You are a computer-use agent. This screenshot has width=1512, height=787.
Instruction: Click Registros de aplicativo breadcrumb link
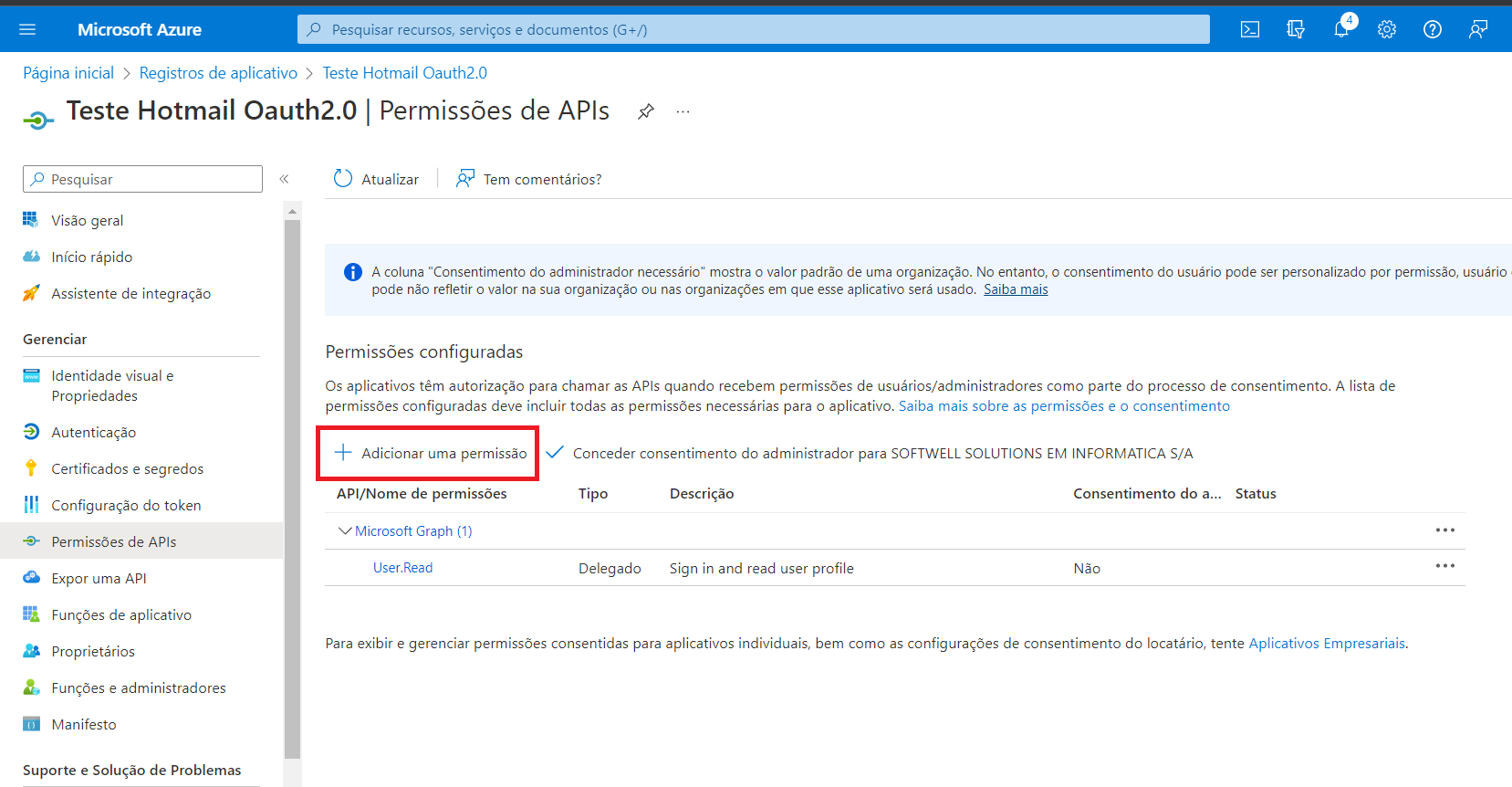coord(218,73)
